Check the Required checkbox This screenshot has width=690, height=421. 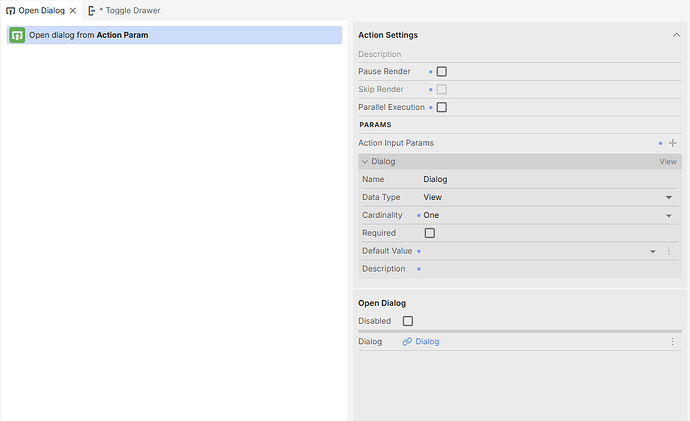point(430,233)
